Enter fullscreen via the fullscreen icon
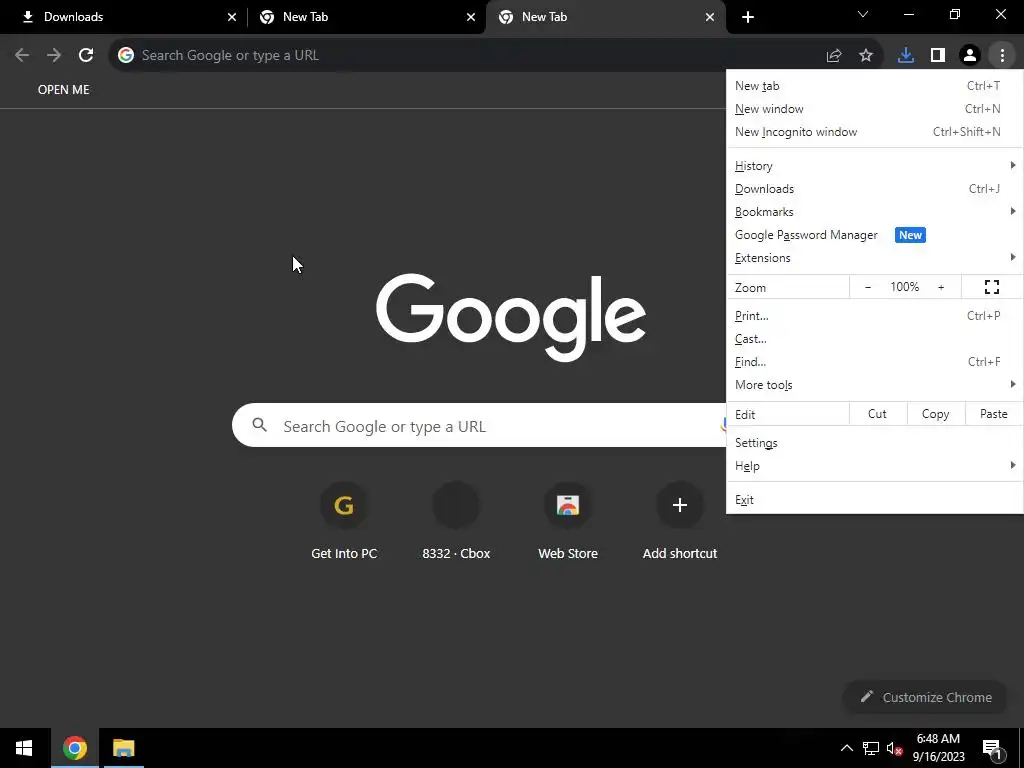This screenshot has width=1024, height=768. pos(991,287)
